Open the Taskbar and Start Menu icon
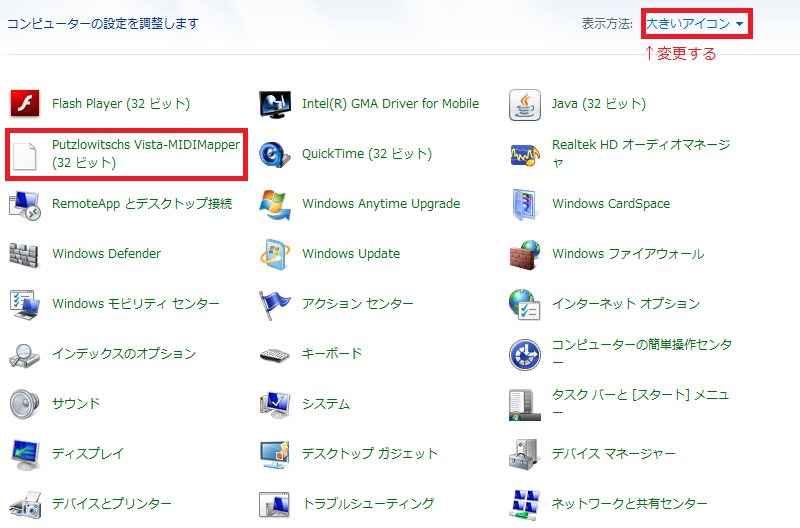The image size is (800, 528). pos(524,405)
